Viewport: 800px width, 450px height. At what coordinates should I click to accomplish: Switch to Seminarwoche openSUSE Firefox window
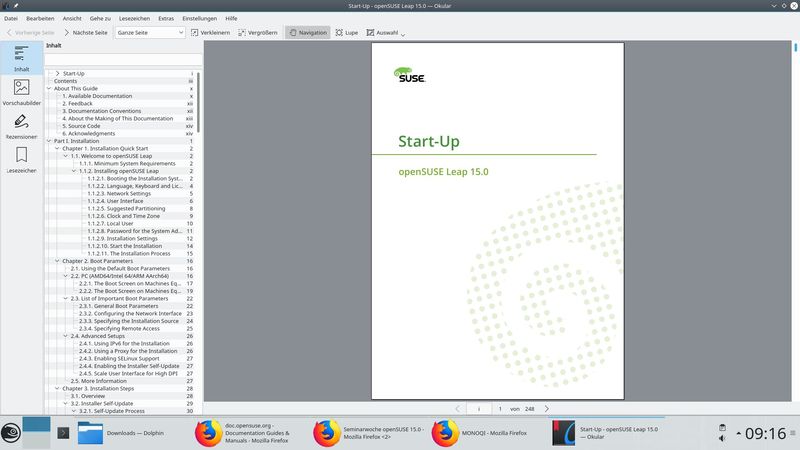pos(369,433)
